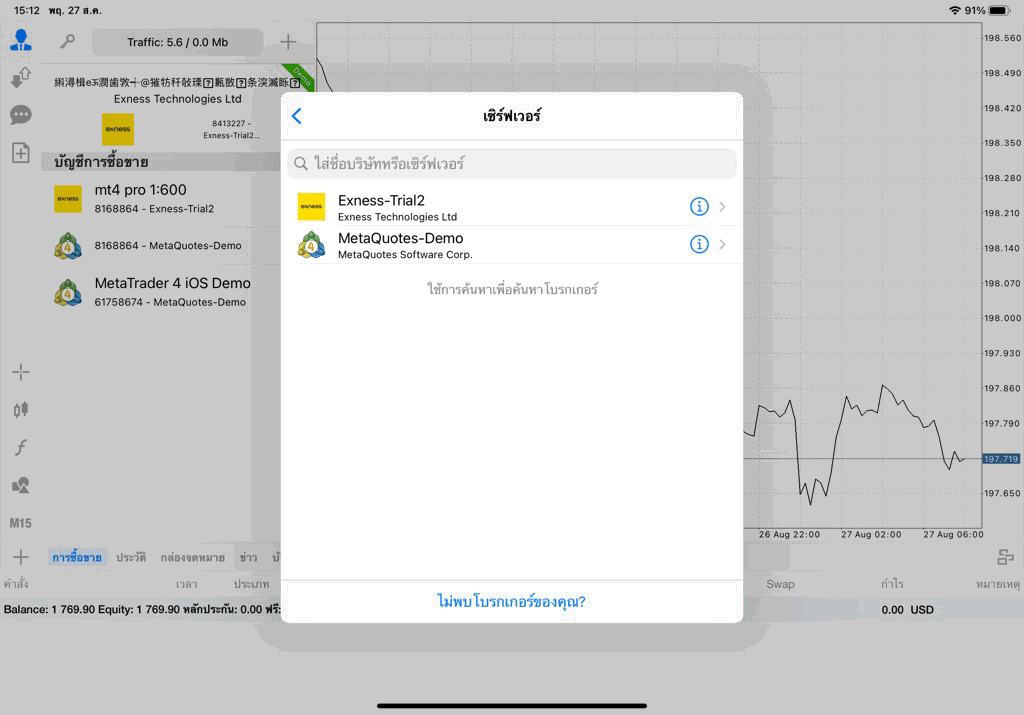Click the Exness yellow logo in server list
Viewport: 1024px width, 715px height.
click(312, 206)
